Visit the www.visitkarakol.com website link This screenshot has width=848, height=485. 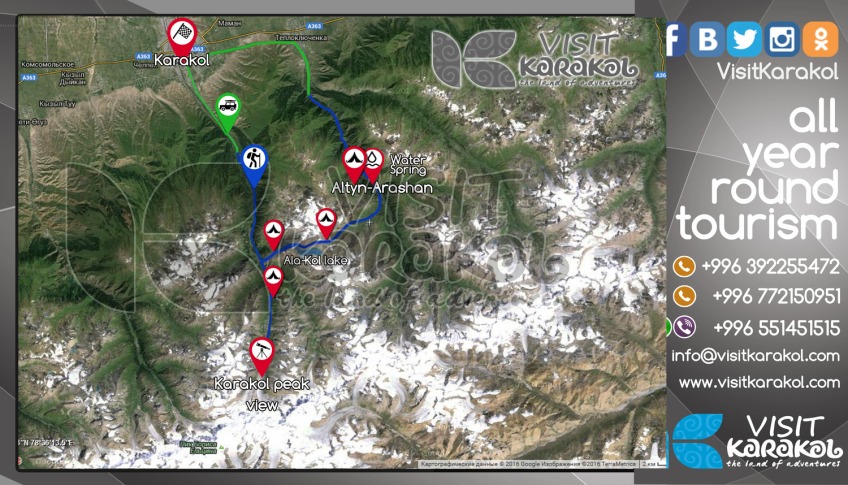pyautogui.click(x=759, y=382)
